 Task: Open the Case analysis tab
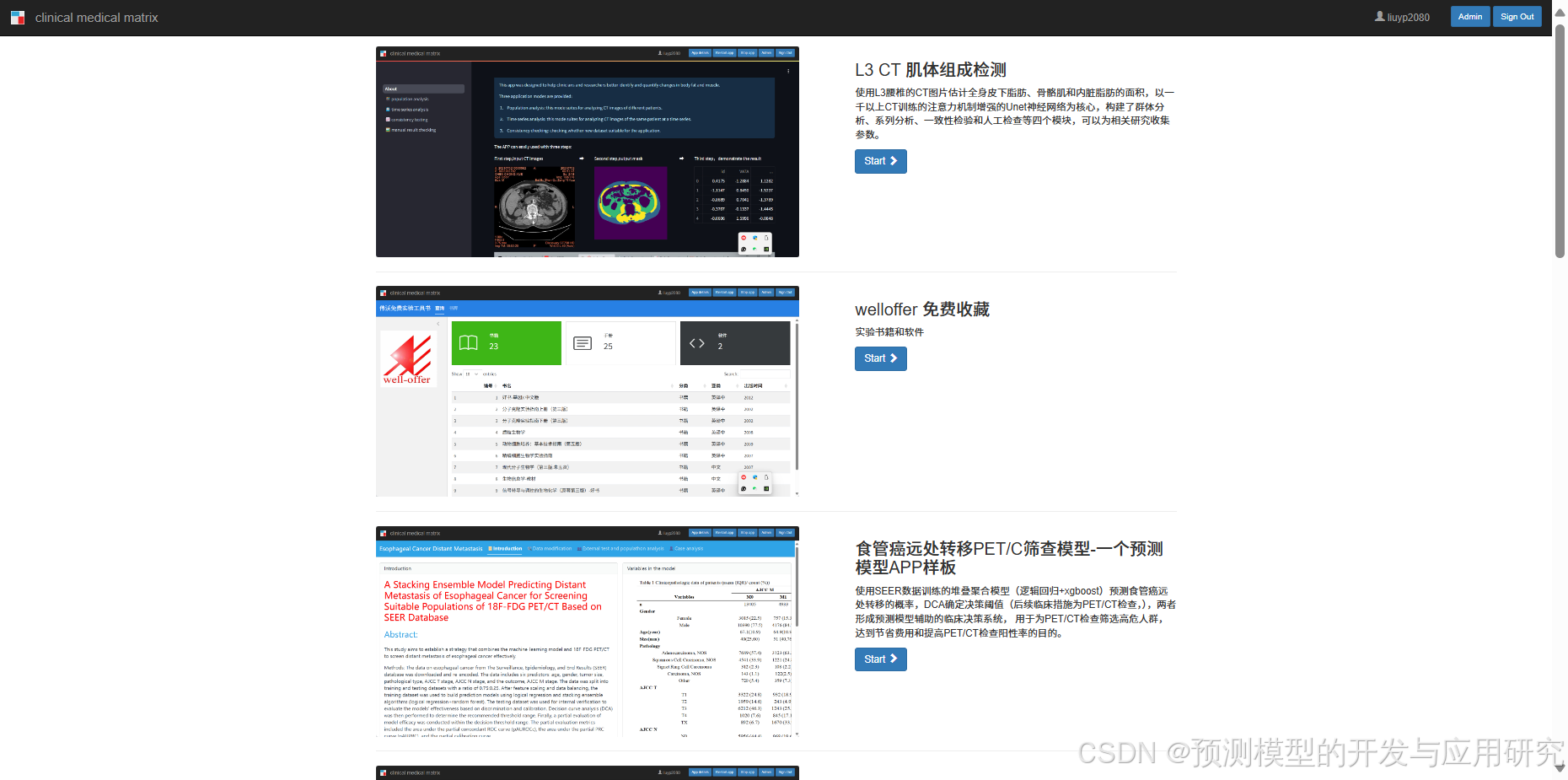pyautogui.click(x=688, y=548)
